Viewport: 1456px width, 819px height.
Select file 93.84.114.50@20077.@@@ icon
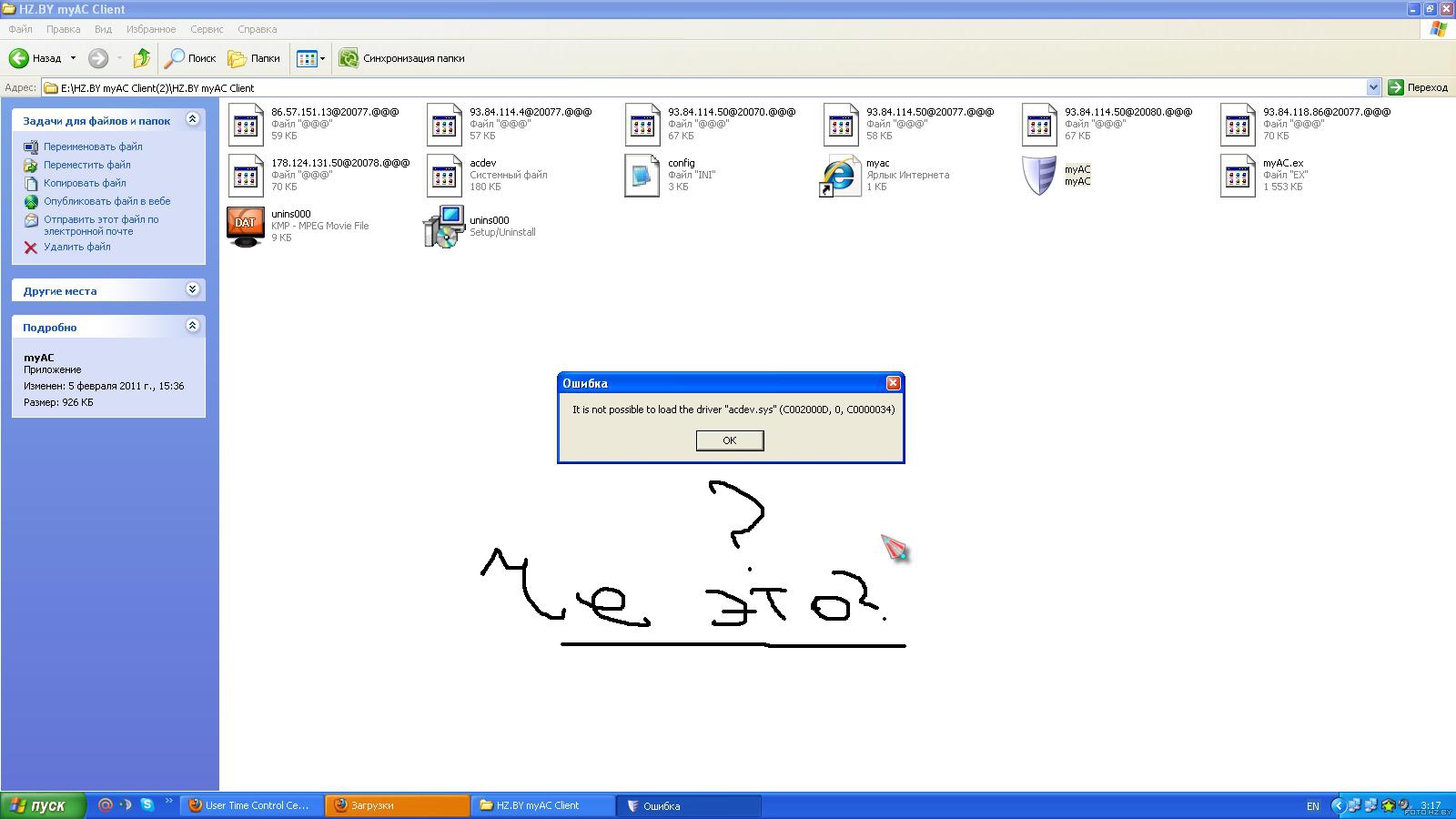pos(841,125)
